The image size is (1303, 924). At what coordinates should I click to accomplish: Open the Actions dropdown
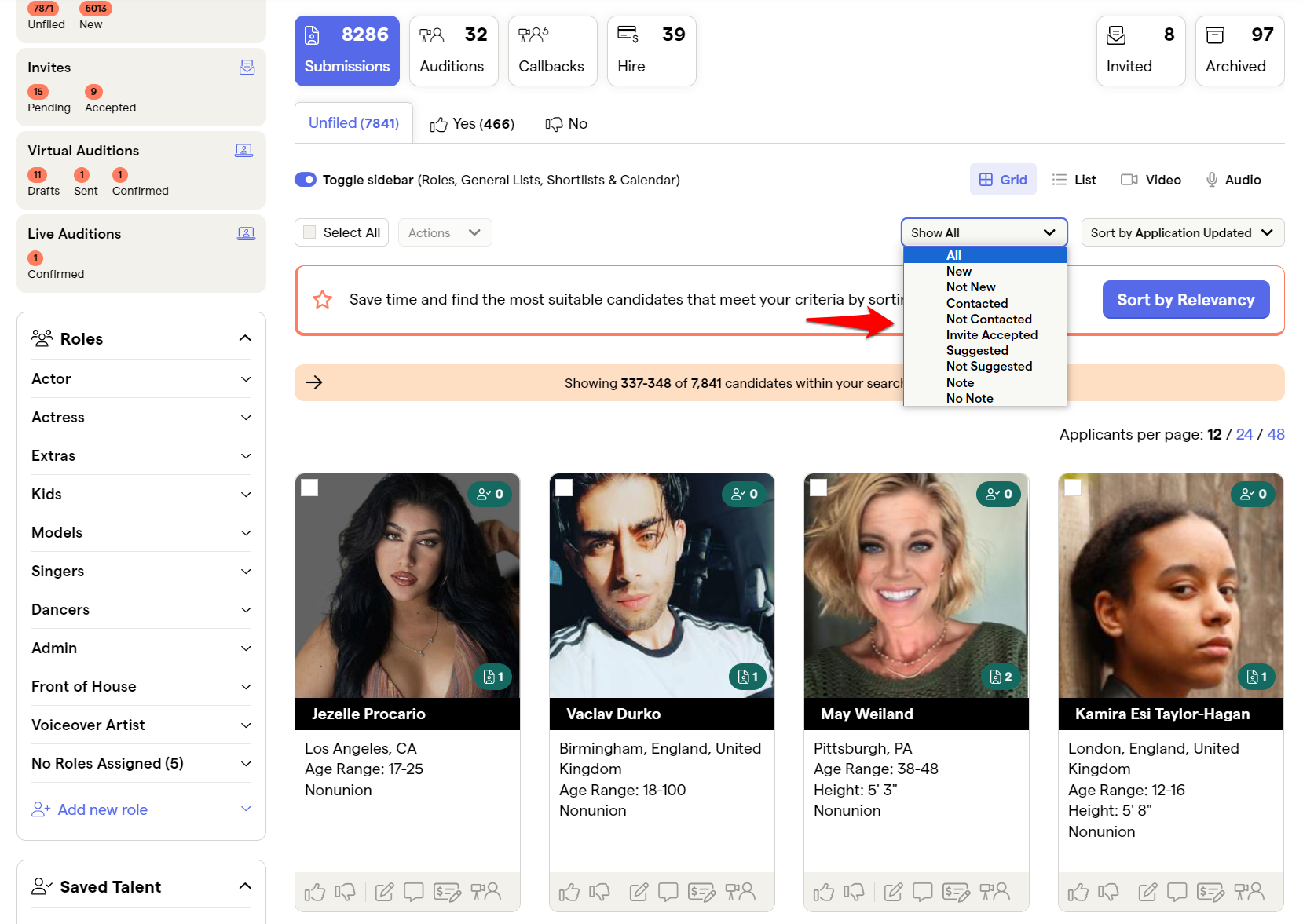pos(445,232)
